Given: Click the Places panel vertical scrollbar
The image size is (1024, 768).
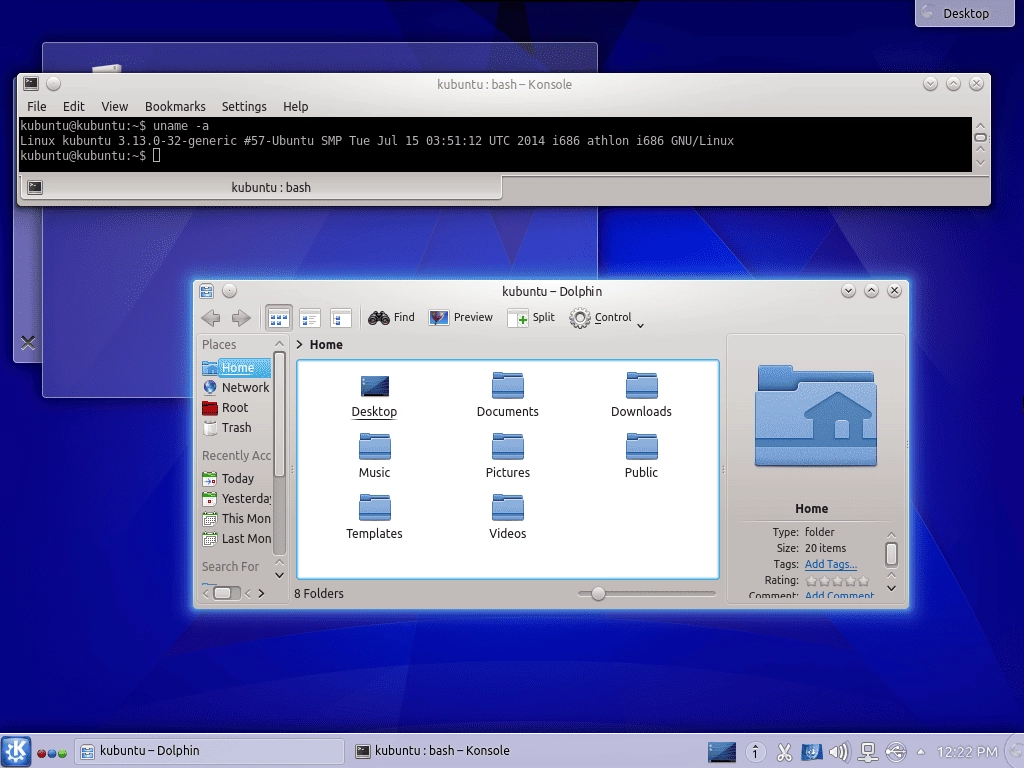Looking at the screenshot, I should point(280,414).
